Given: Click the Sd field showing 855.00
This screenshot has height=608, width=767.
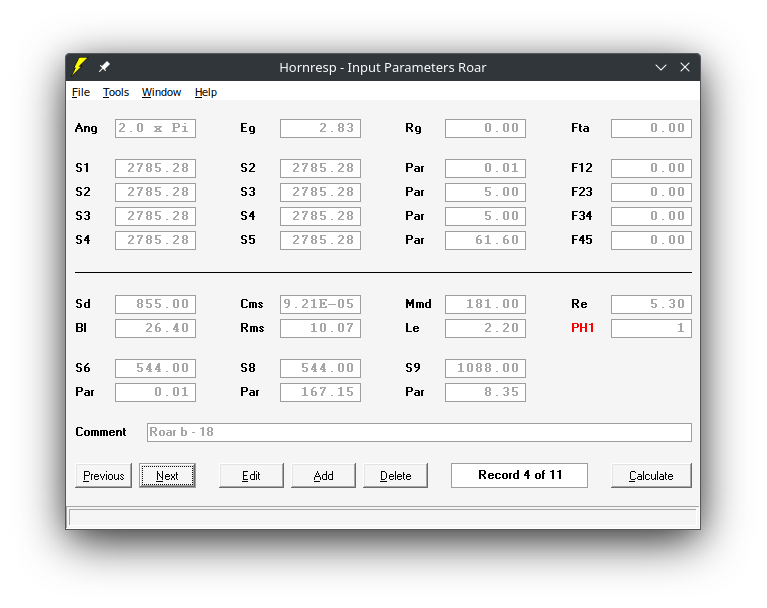Looking at the screenshot, I should point(156,304).
